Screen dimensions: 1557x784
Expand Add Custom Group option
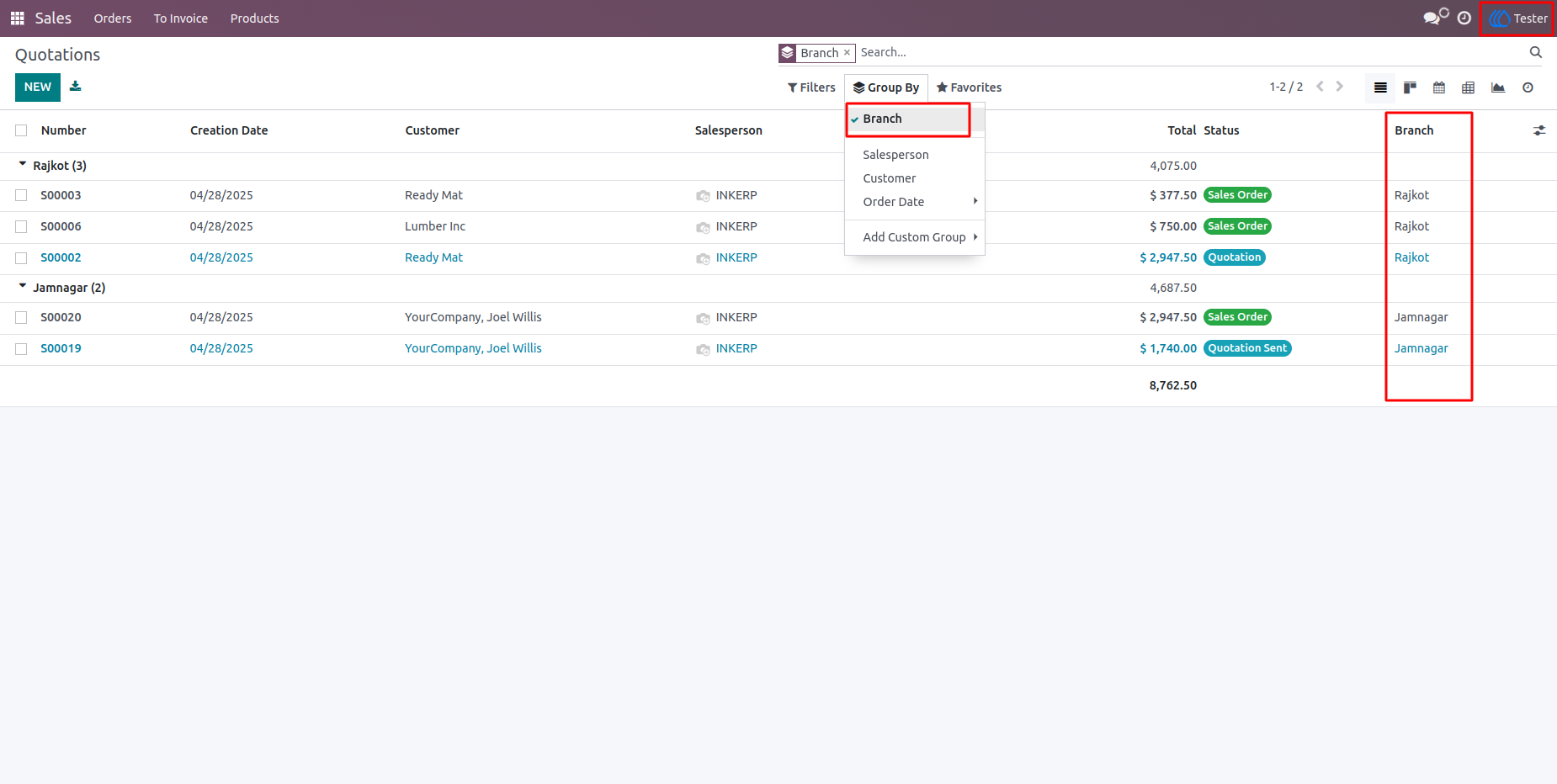pos(915,237)
